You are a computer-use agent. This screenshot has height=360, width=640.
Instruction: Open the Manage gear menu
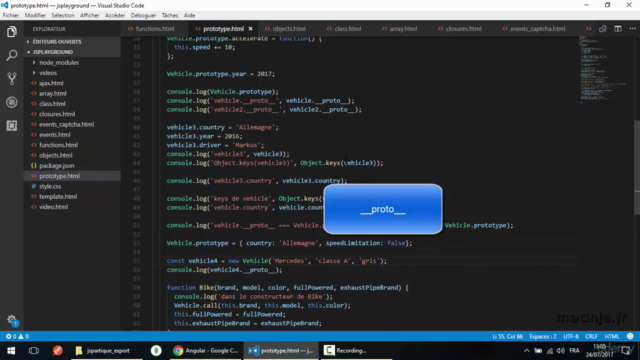(11, 320)
